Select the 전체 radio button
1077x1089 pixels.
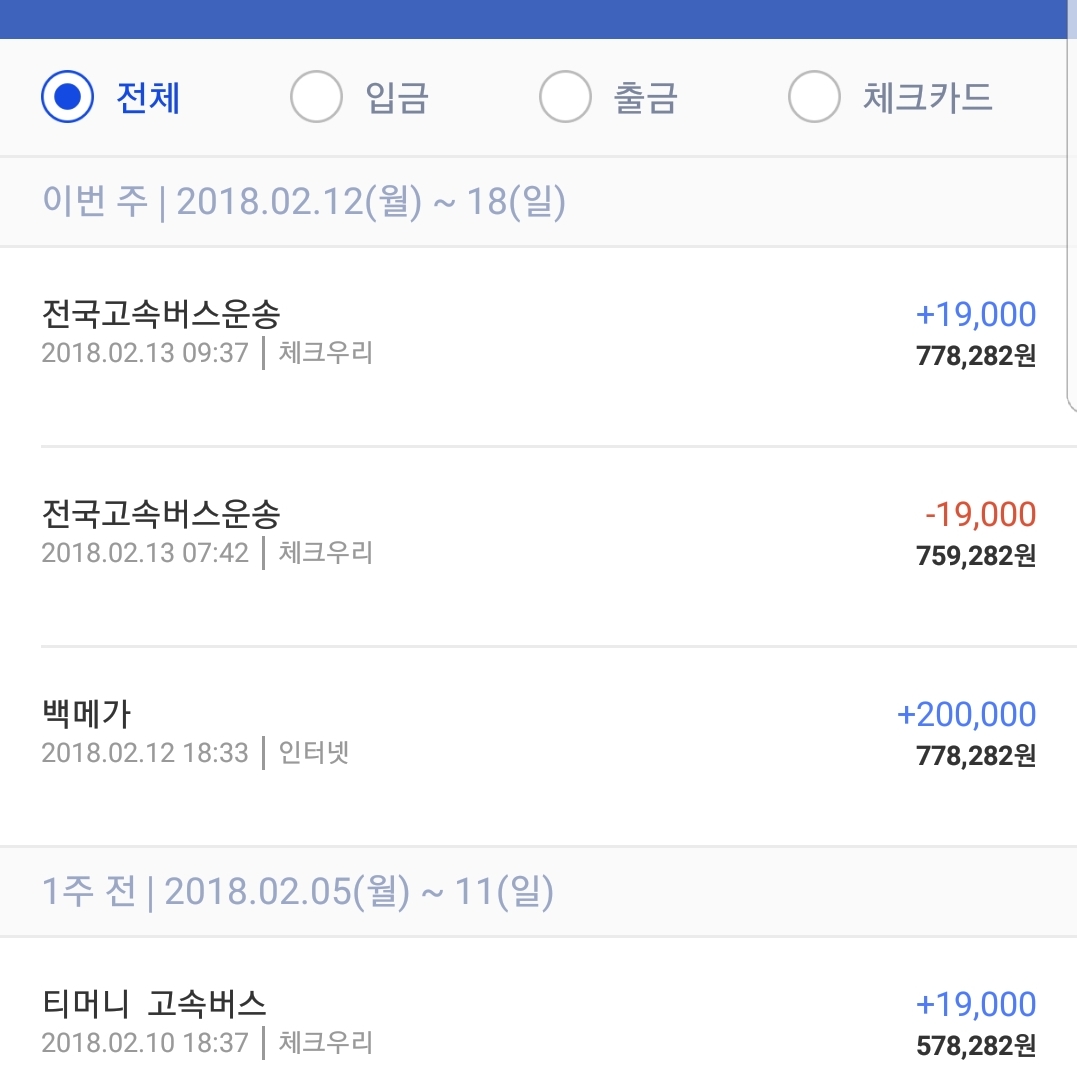67,98
